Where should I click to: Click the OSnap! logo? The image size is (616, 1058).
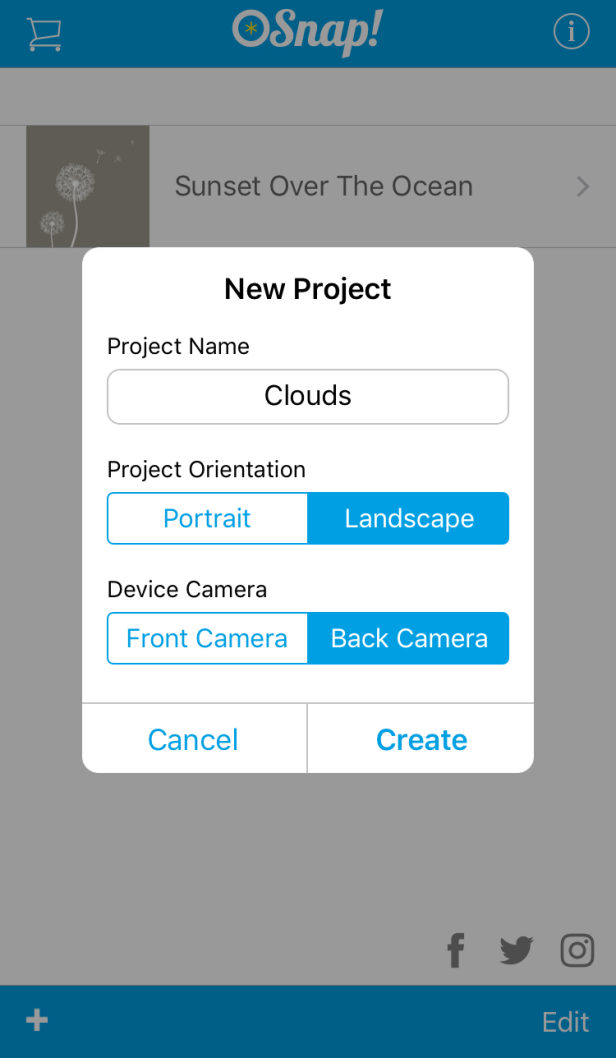pos(307,32)
